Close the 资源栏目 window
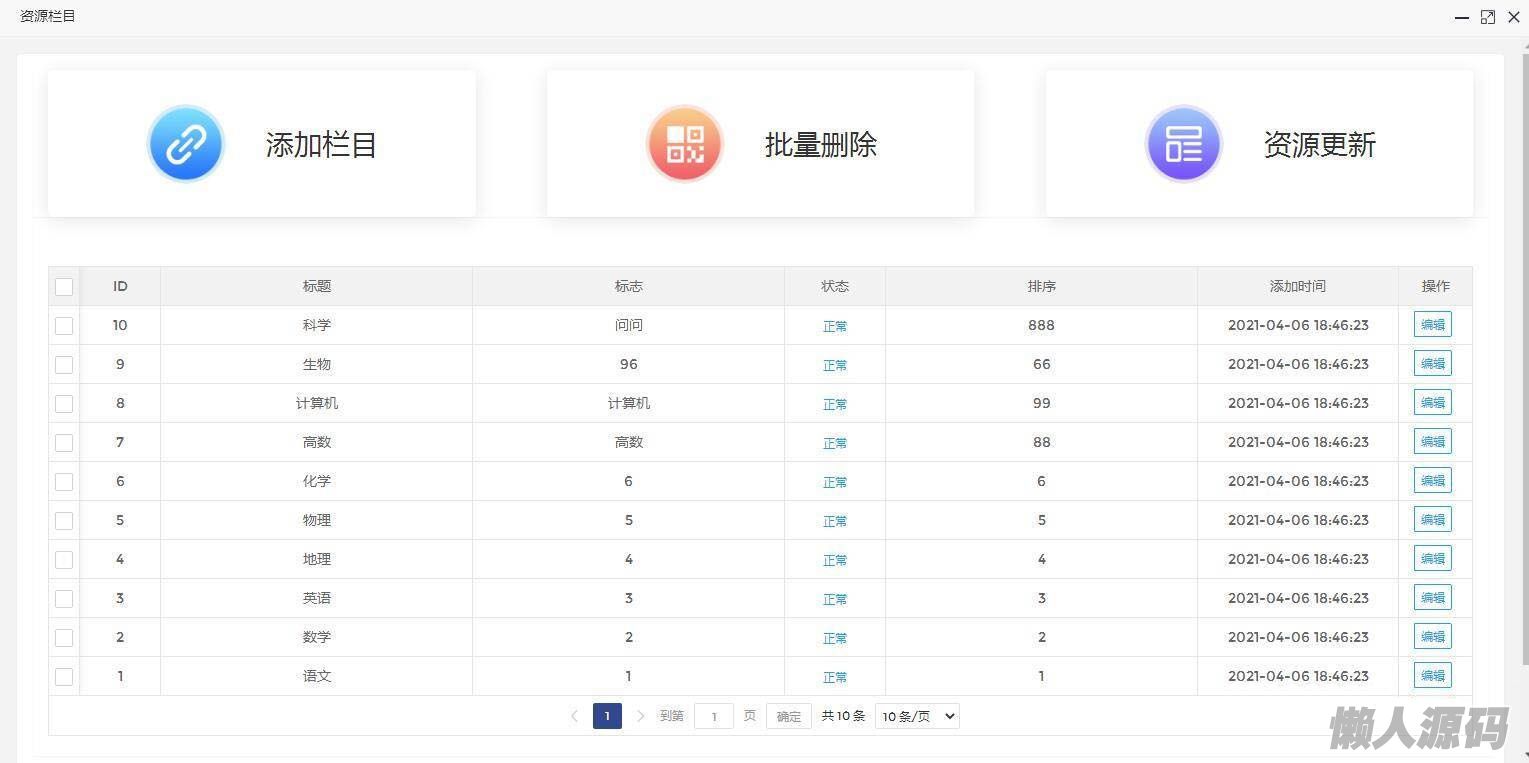 point(1514,17)
